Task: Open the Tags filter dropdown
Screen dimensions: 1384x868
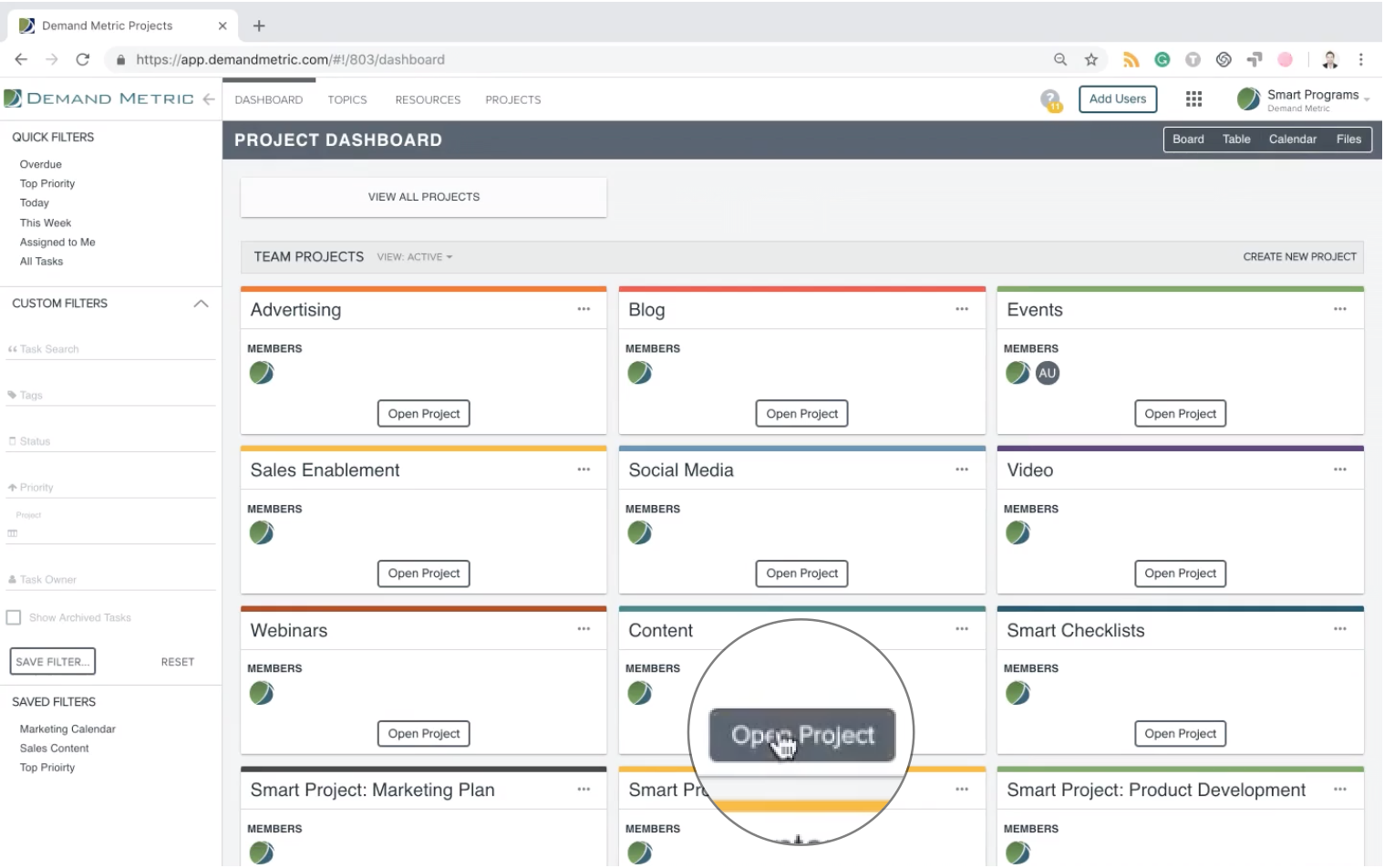Action: (x=111, y=396)
